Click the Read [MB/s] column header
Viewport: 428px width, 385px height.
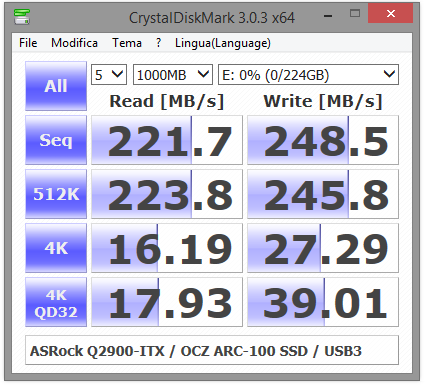tap(167, 101)
